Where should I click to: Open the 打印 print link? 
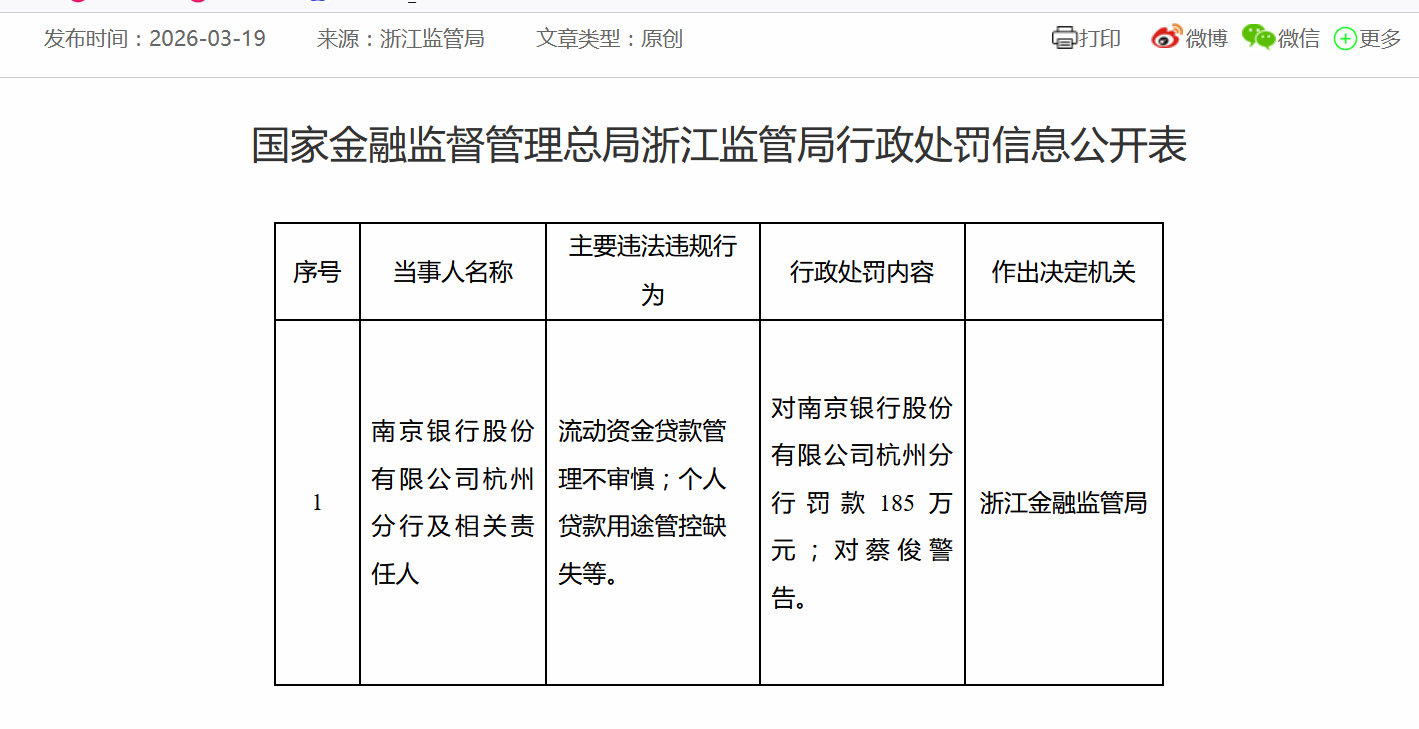[x=1100, y=38]
